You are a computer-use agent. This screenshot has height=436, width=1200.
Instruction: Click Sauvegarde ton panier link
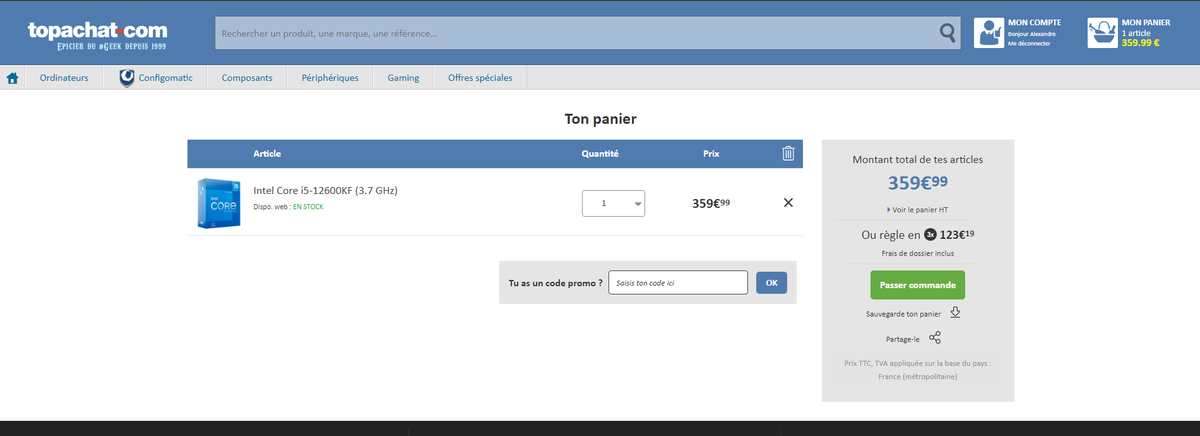(x=904, y=314)
